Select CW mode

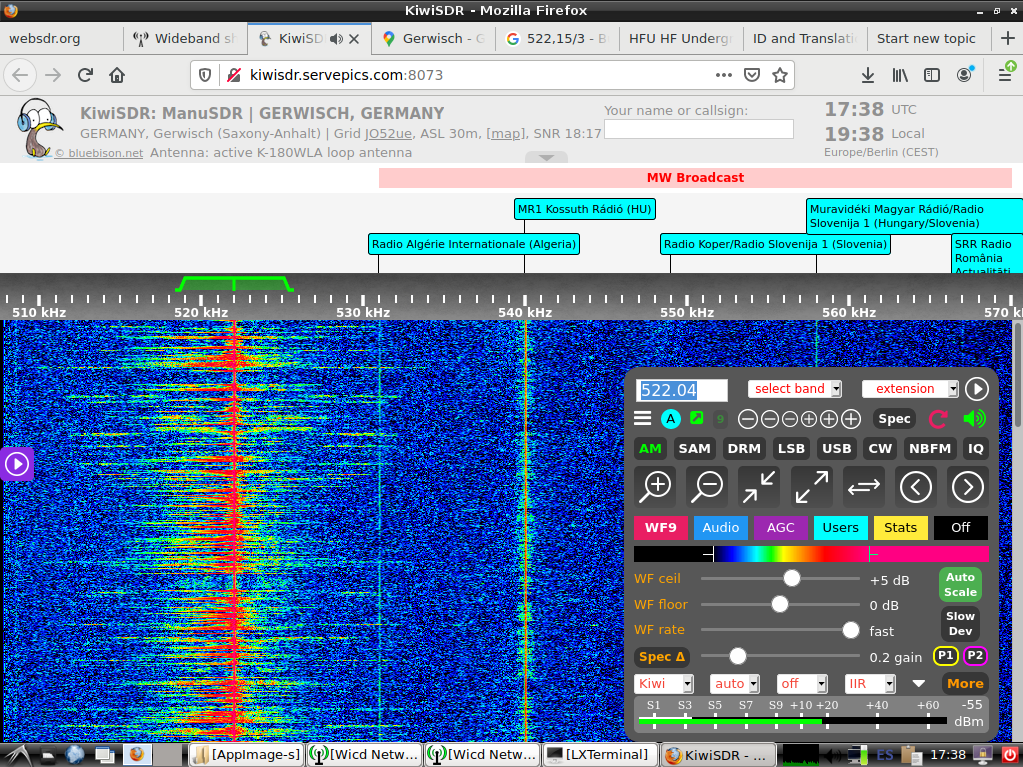[x=880, y=449]
